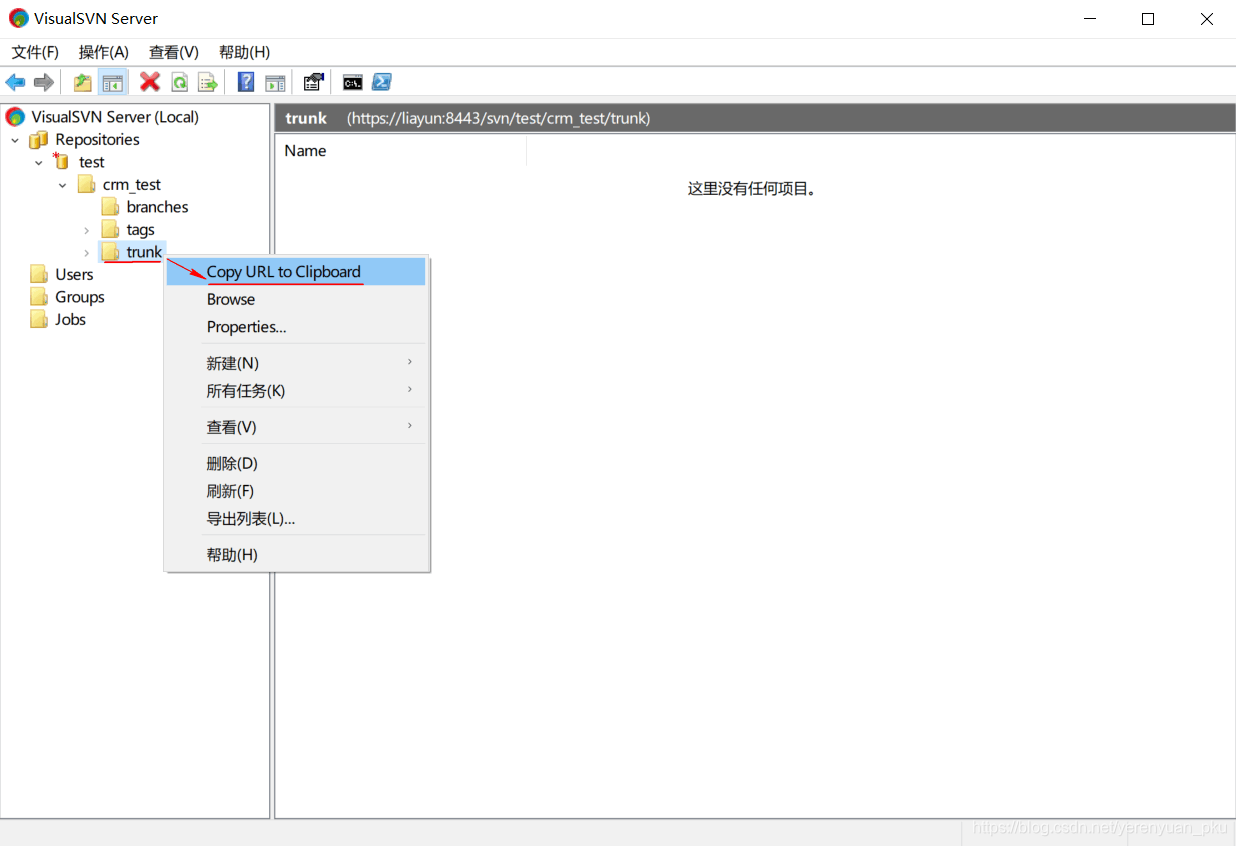Open the 查看(V) menu in menu bar
This screenshot has height=846, width=1236.
[174, 52]
